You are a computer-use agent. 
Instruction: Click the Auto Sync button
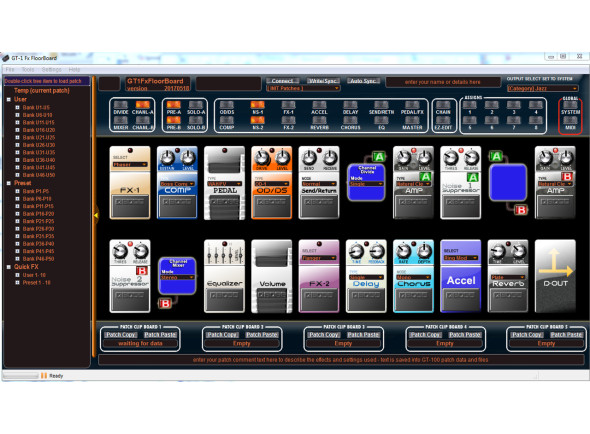point(363,81)
